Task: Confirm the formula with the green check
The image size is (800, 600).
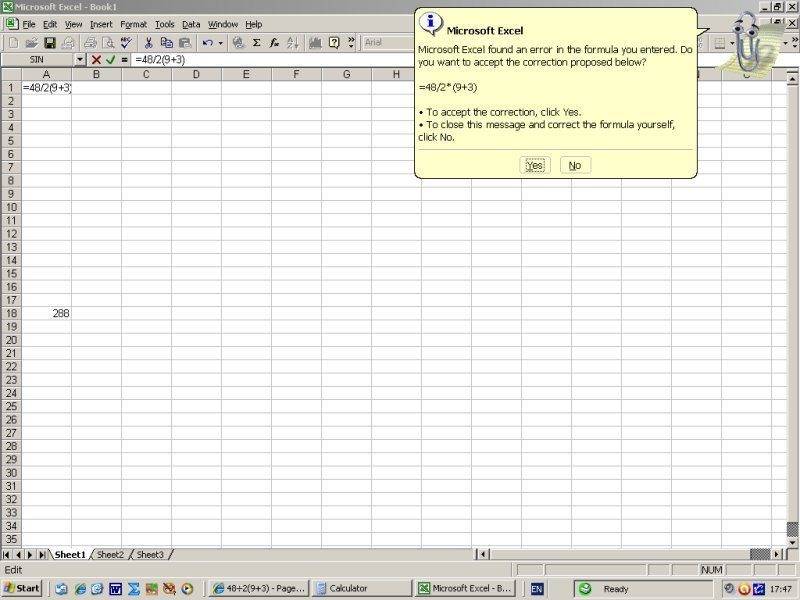Action: click(x=110, y=60)
